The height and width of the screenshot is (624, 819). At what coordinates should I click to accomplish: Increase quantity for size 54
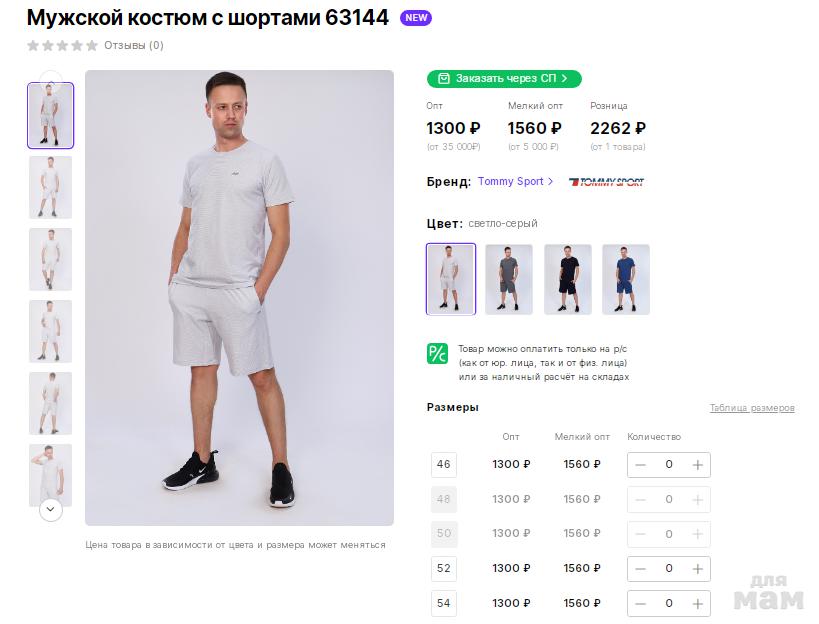coord(697,604)
